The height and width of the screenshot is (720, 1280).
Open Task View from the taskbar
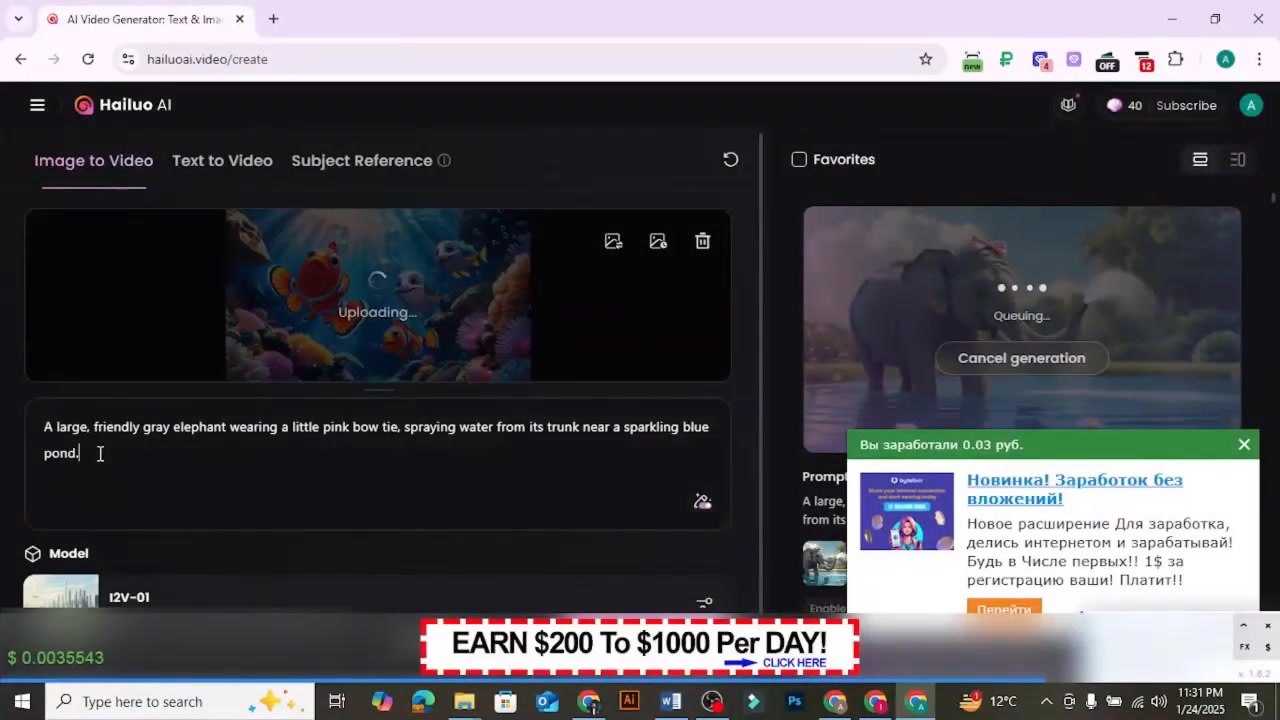pyautogui.click(x=337, y=701)
